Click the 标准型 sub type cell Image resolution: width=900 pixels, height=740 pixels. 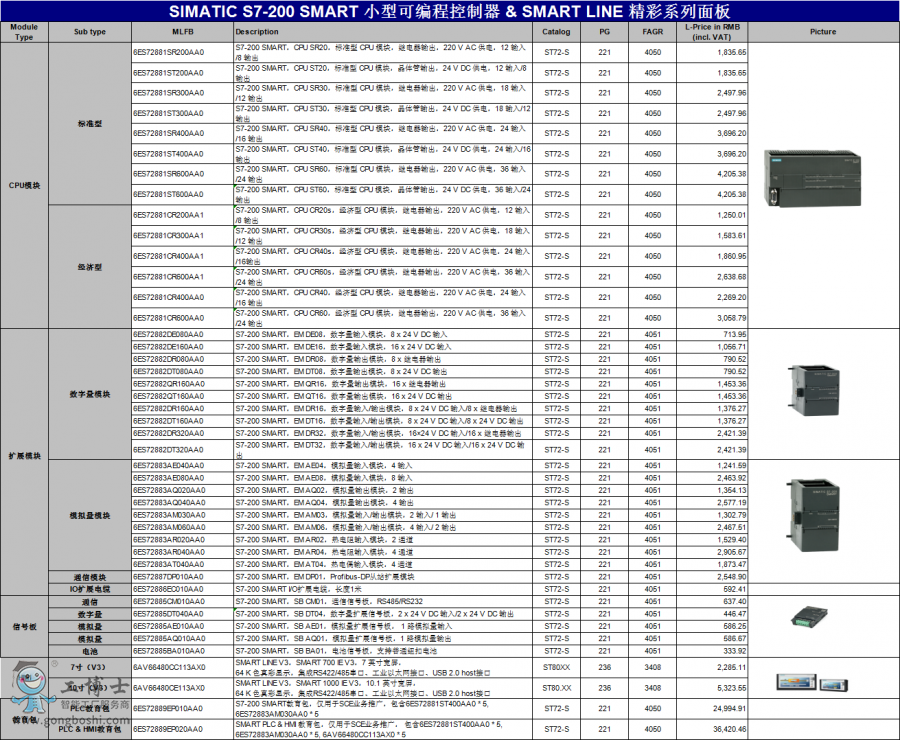point(90,123)
